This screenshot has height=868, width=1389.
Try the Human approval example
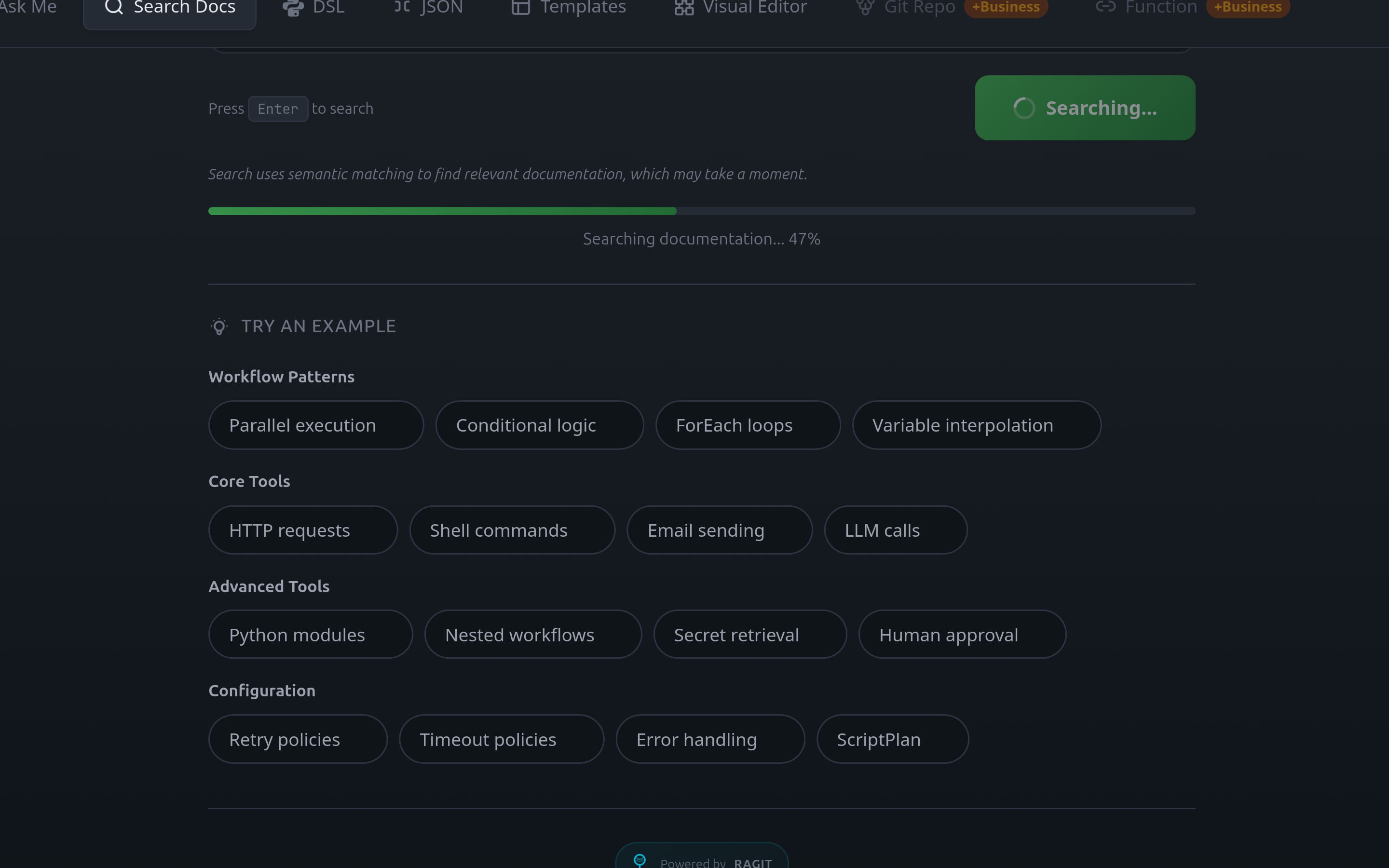click(x=961, y=635)
